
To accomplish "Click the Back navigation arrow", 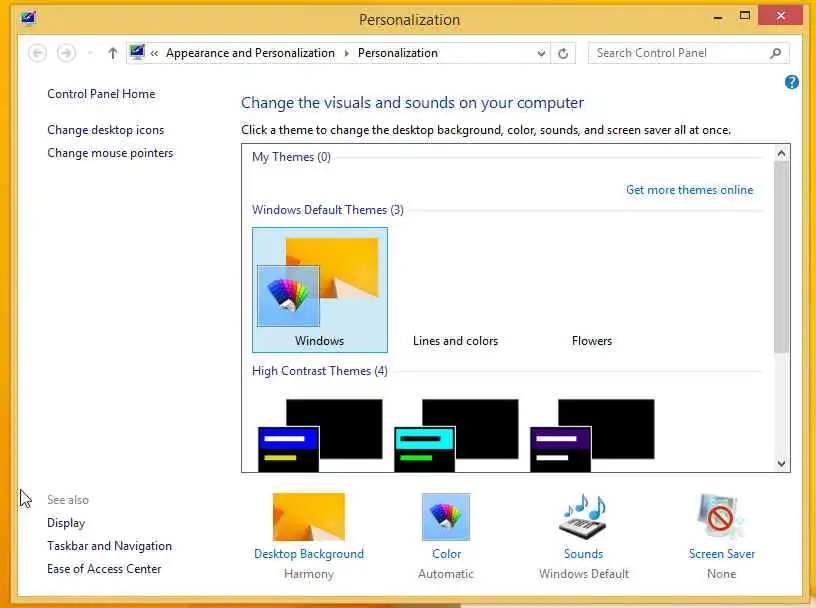I will (37, 53).
